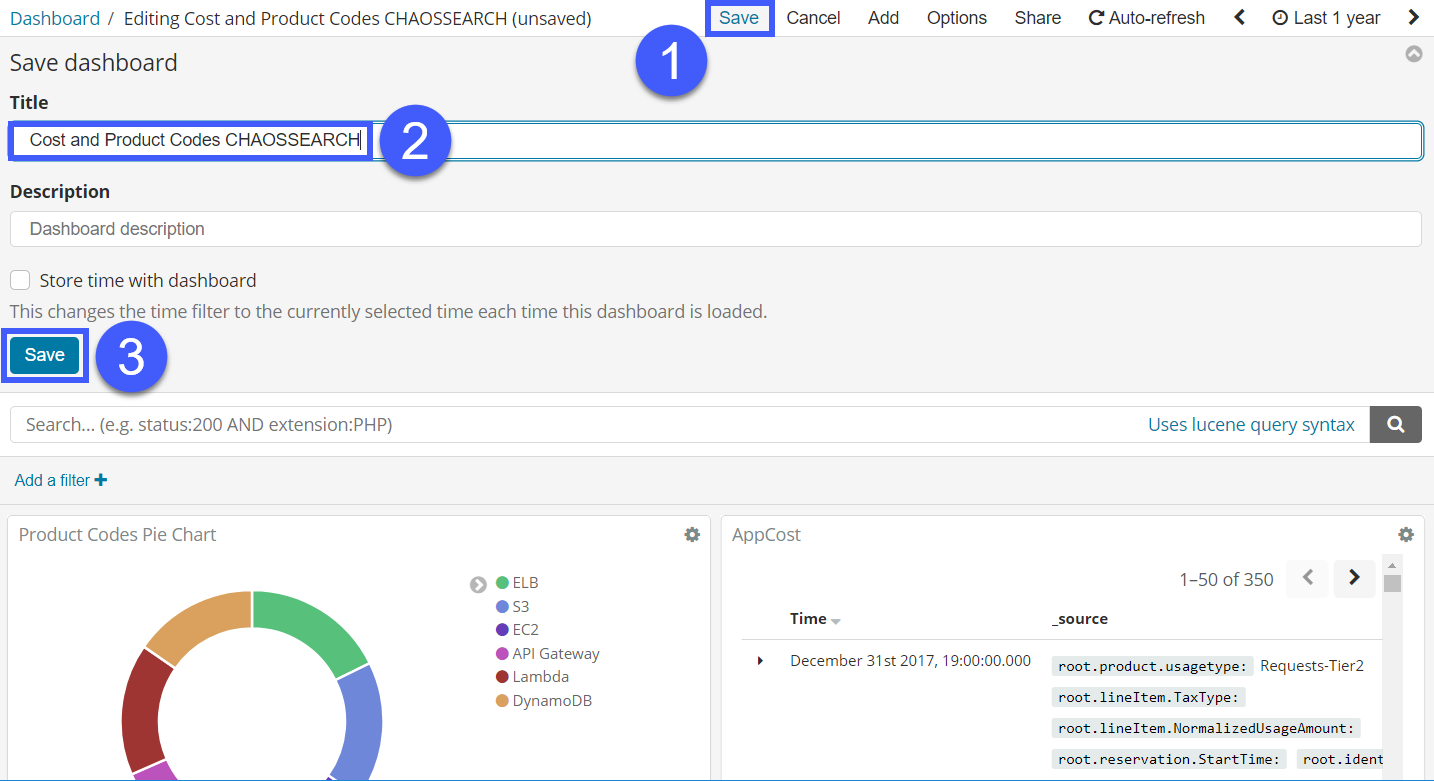Viewport: 1434px width, 781px height.
Task: Focus the dashboard Title input field
Action: [716, 140]
